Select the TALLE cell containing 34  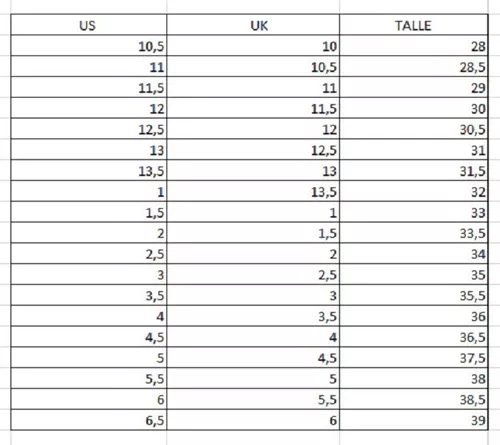414,253
